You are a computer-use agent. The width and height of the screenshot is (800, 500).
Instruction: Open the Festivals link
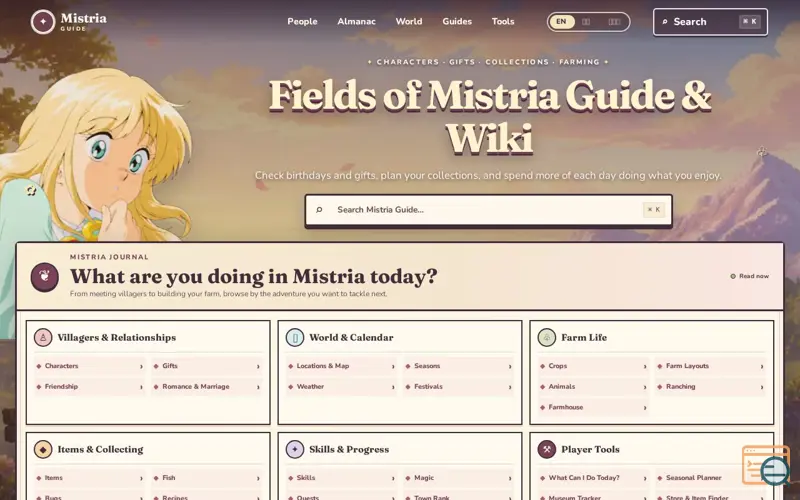pos(459,387)
